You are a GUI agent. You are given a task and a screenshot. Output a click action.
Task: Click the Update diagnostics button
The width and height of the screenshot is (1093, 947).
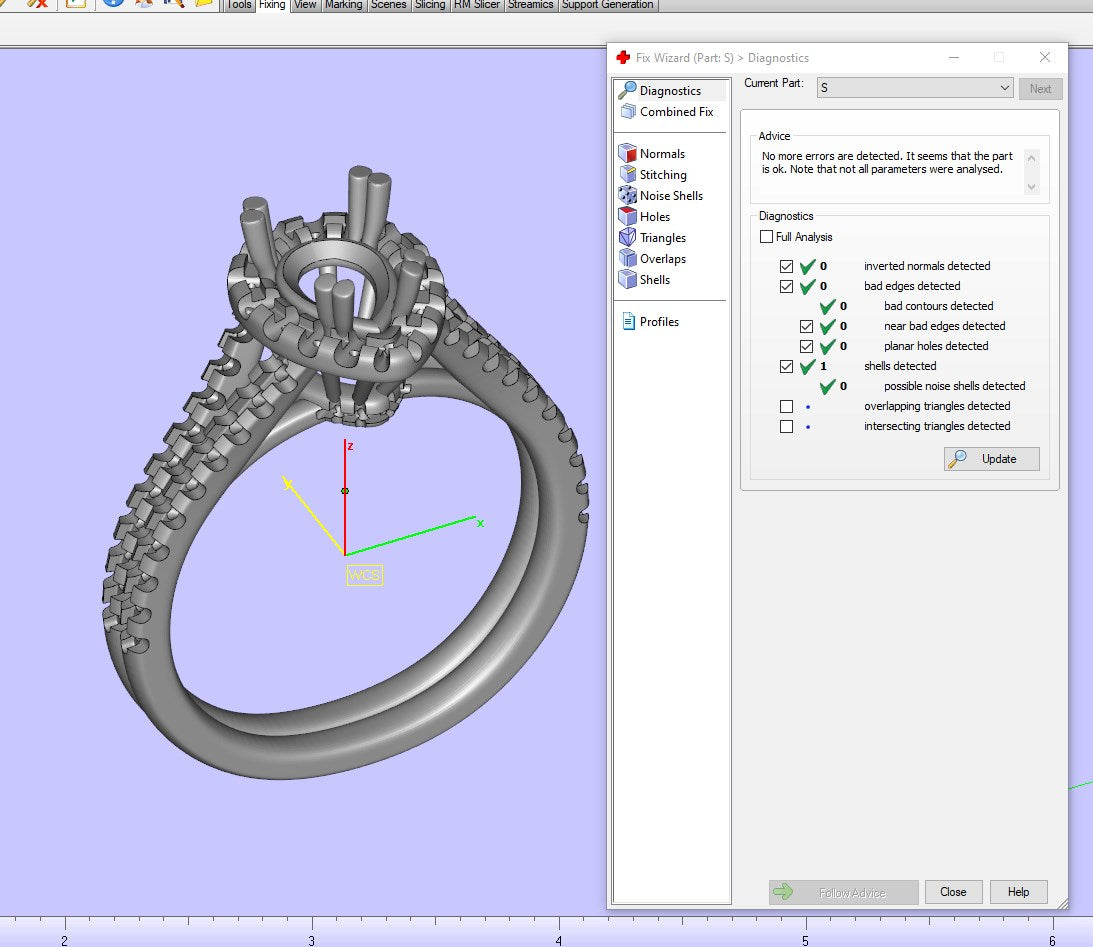(991, 459)
